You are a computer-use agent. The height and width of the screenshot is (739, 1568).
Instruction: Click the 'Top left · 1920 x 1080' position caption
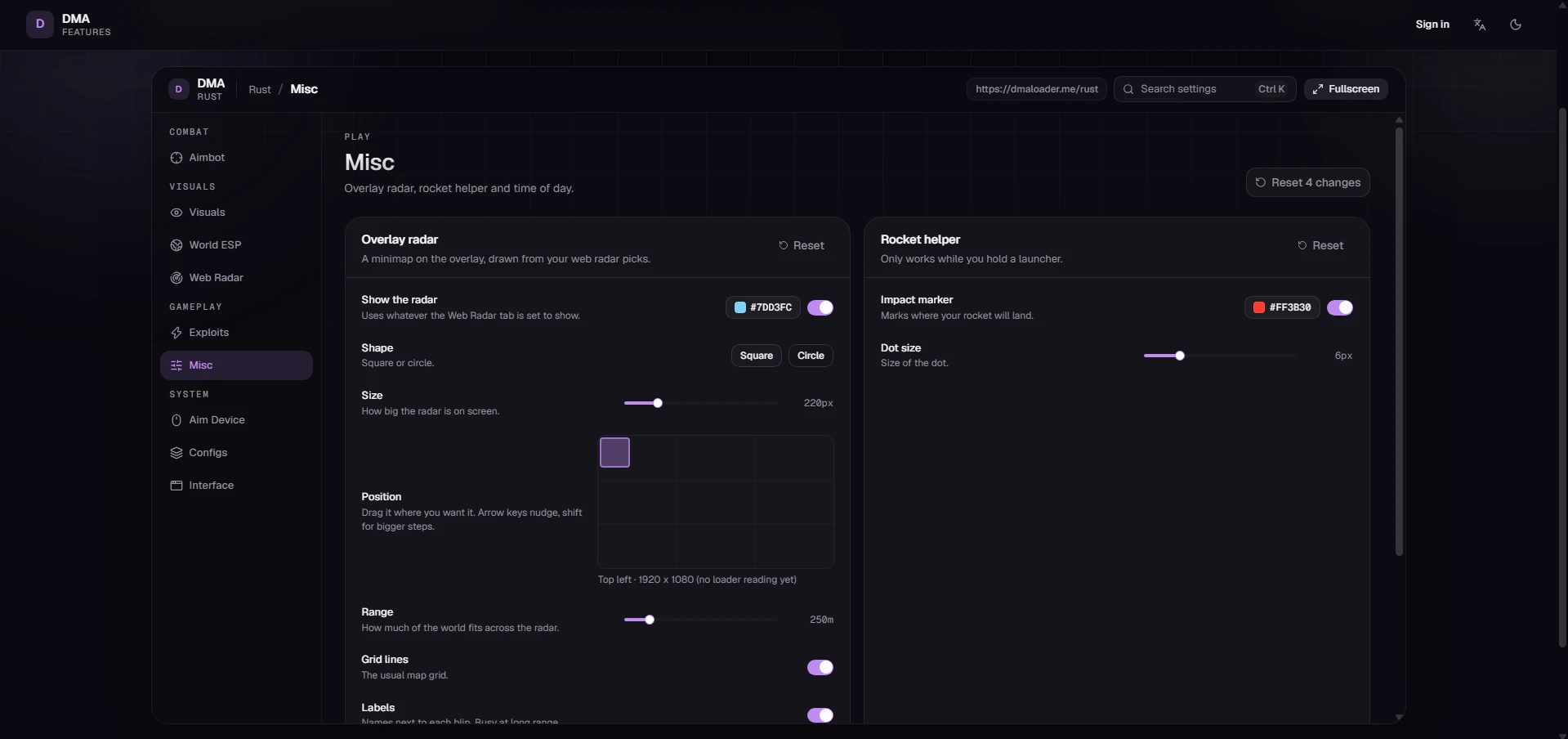(697, 580)
